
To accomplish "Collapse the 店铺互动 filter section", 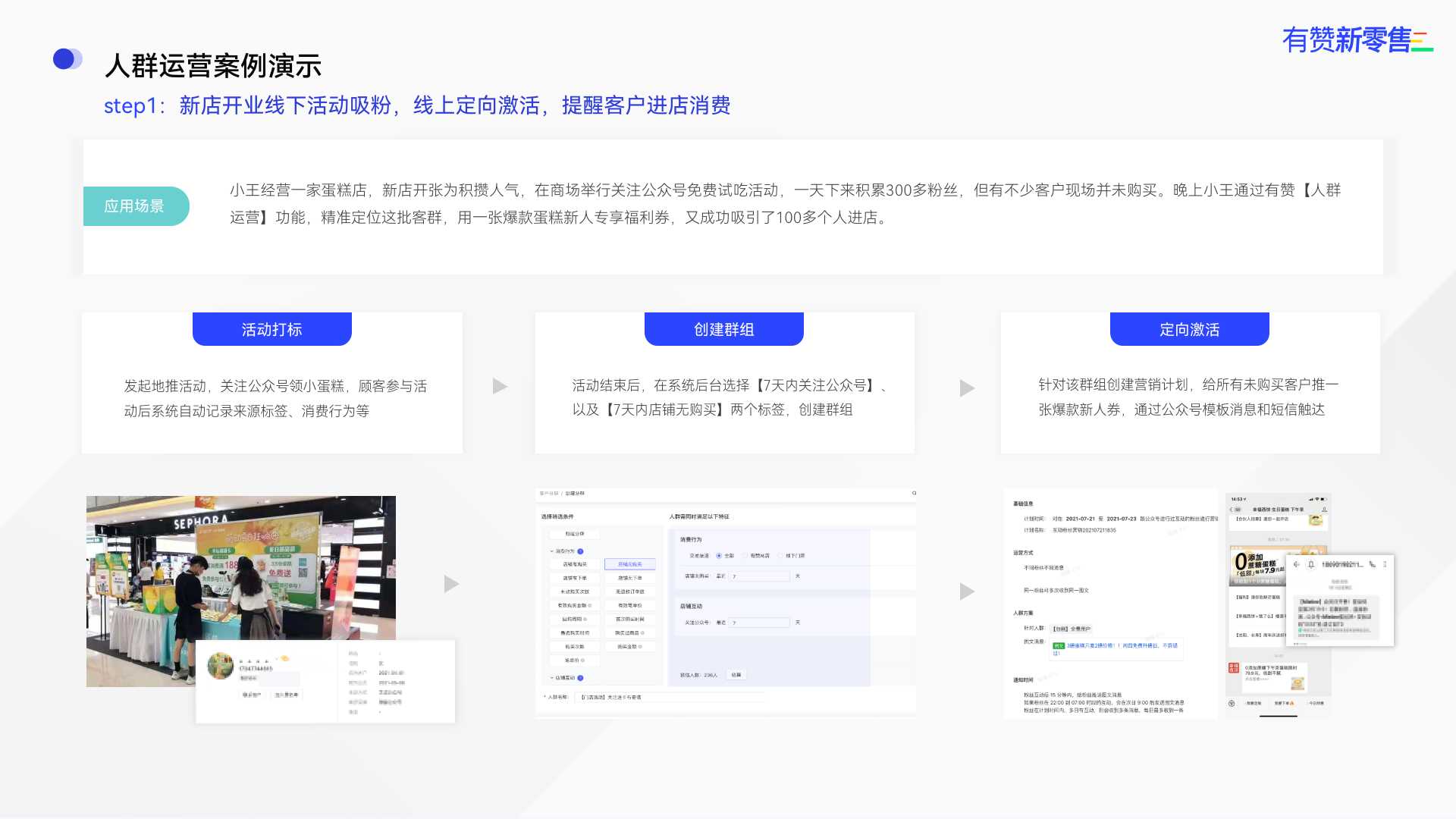I will coord(552,678).
